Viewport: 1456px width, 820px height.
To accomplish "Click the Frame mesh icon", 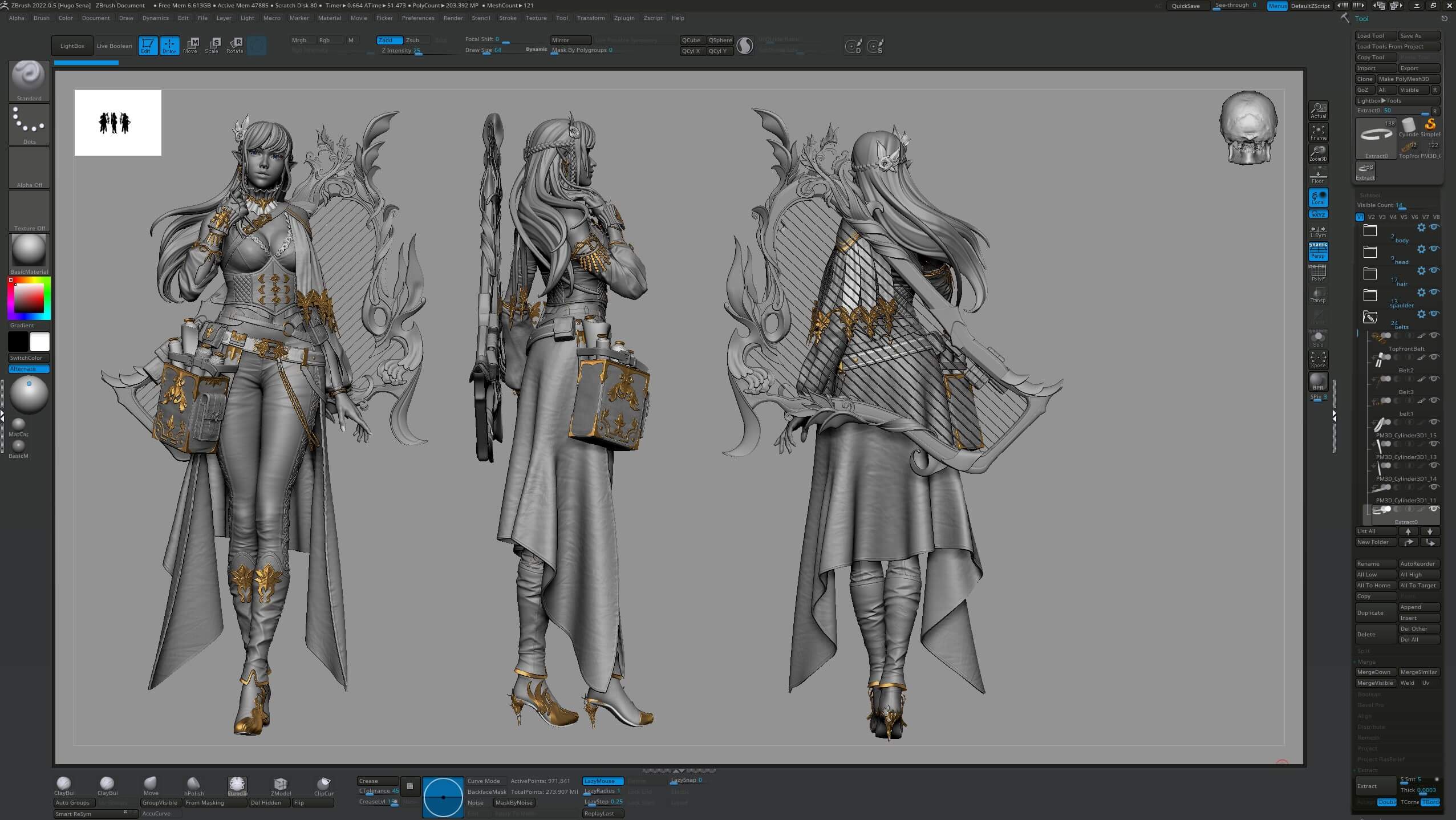I will pos(1318,132).
